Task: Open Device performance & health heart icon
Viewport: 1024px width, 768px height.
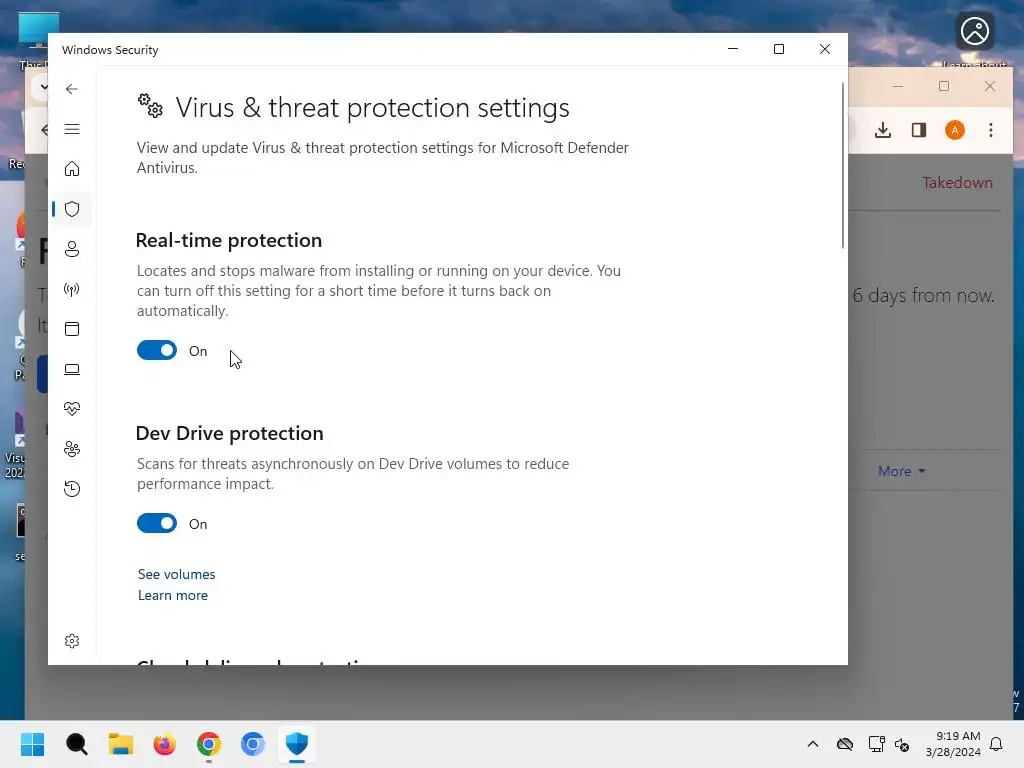Action: 72,409
